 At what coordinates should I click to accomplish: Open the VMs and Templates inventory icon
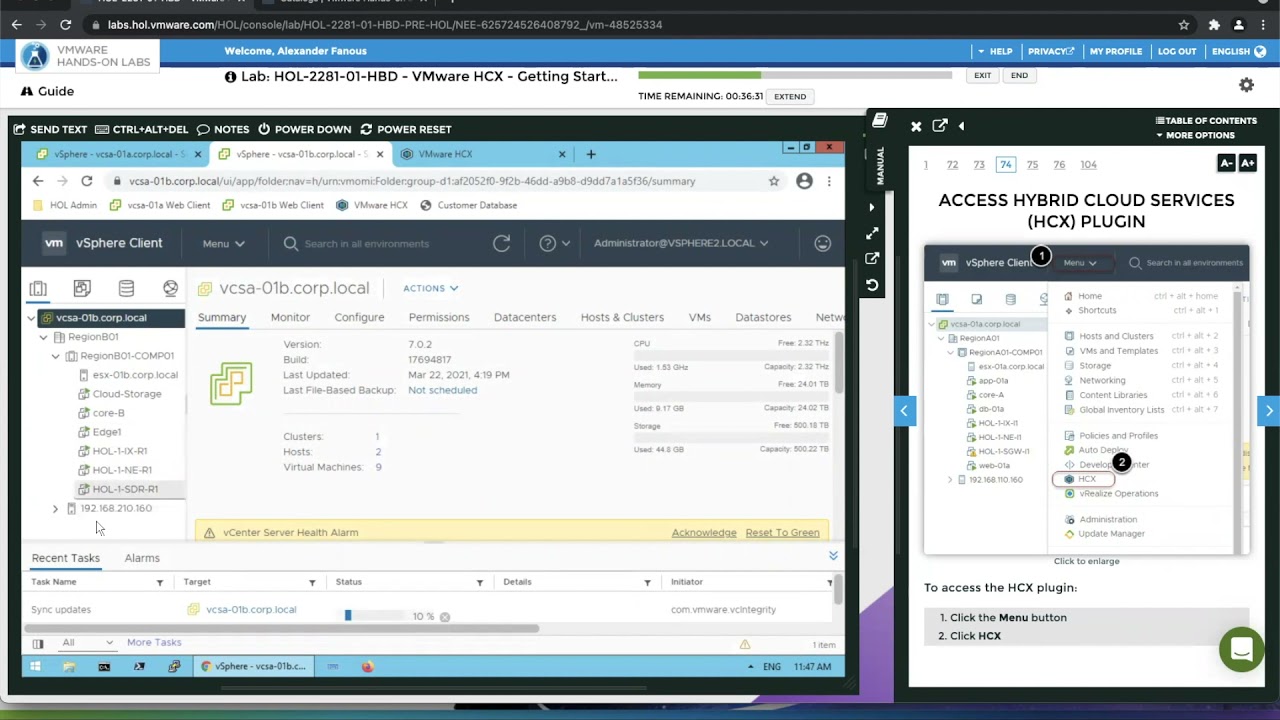click(x=82, y=288)
